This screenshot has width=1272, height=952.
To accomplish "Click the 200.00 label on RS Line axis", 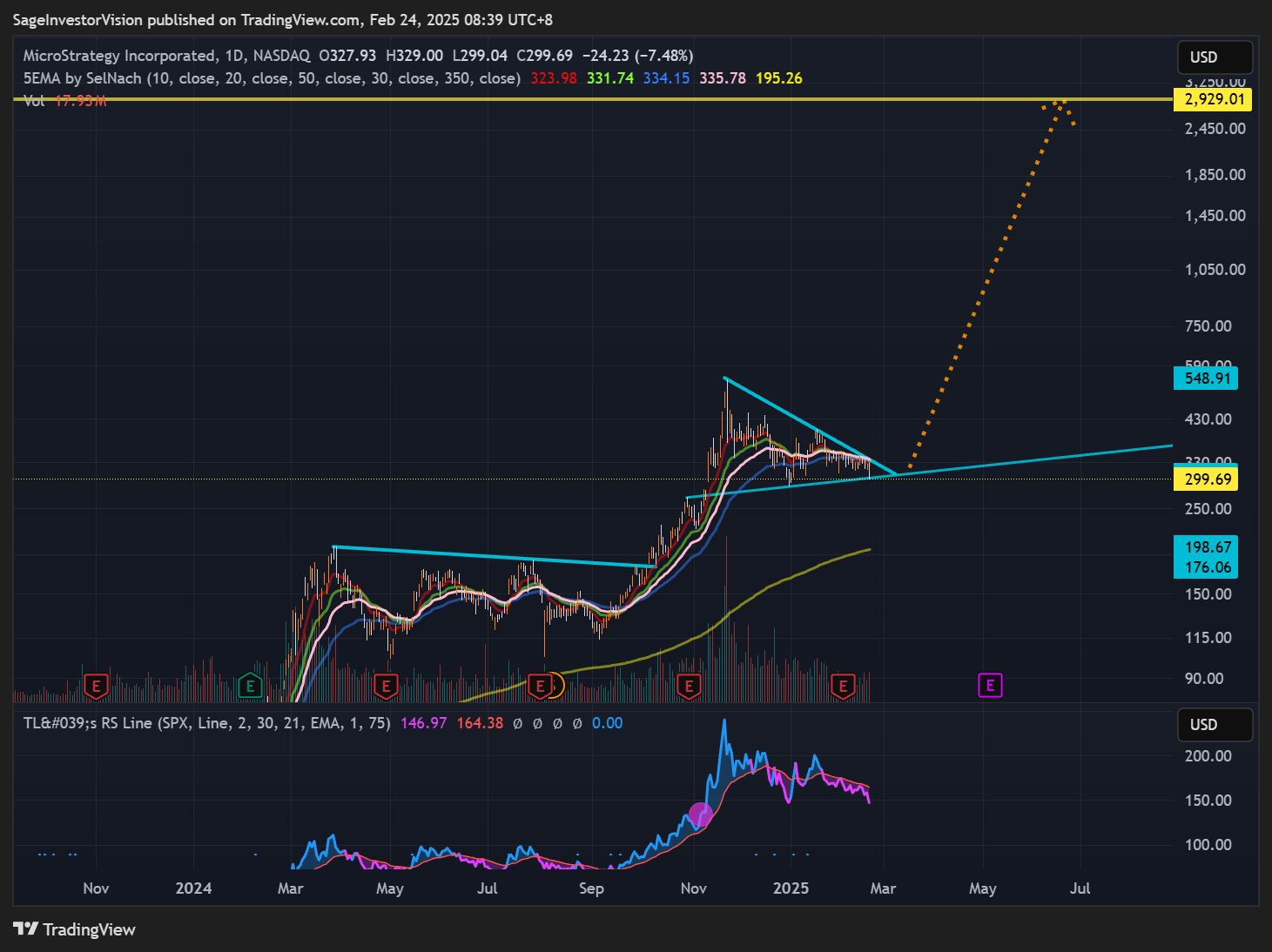I will click(x=1208, y=756).
